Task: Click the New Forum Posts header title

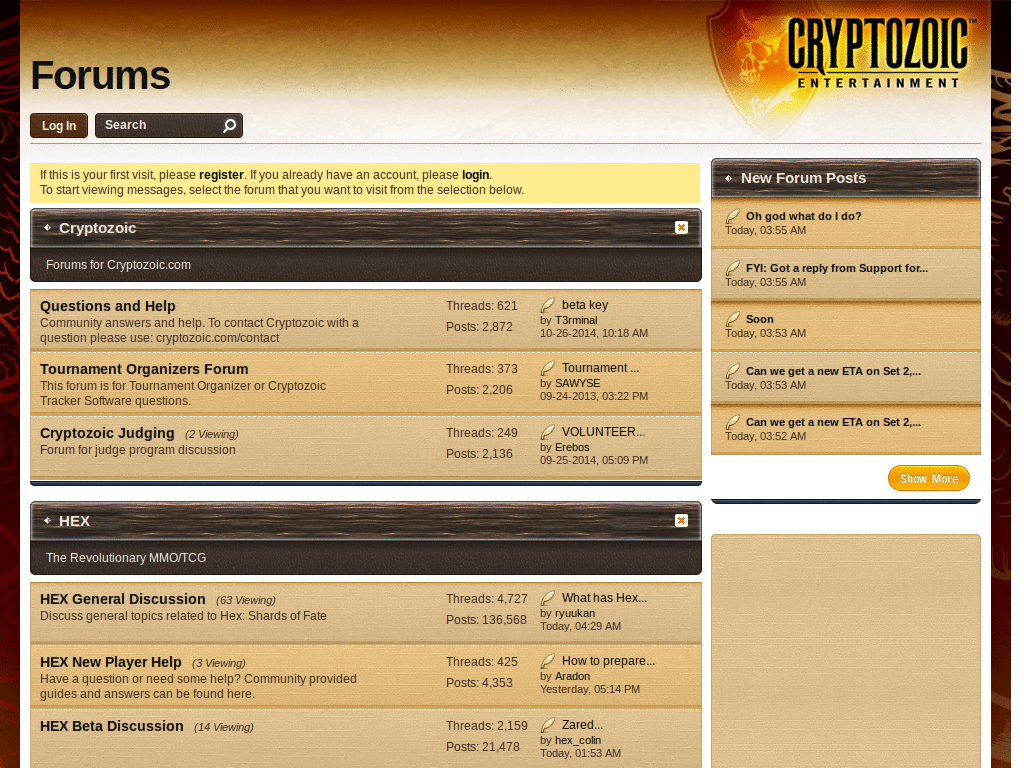Action: 803,178
